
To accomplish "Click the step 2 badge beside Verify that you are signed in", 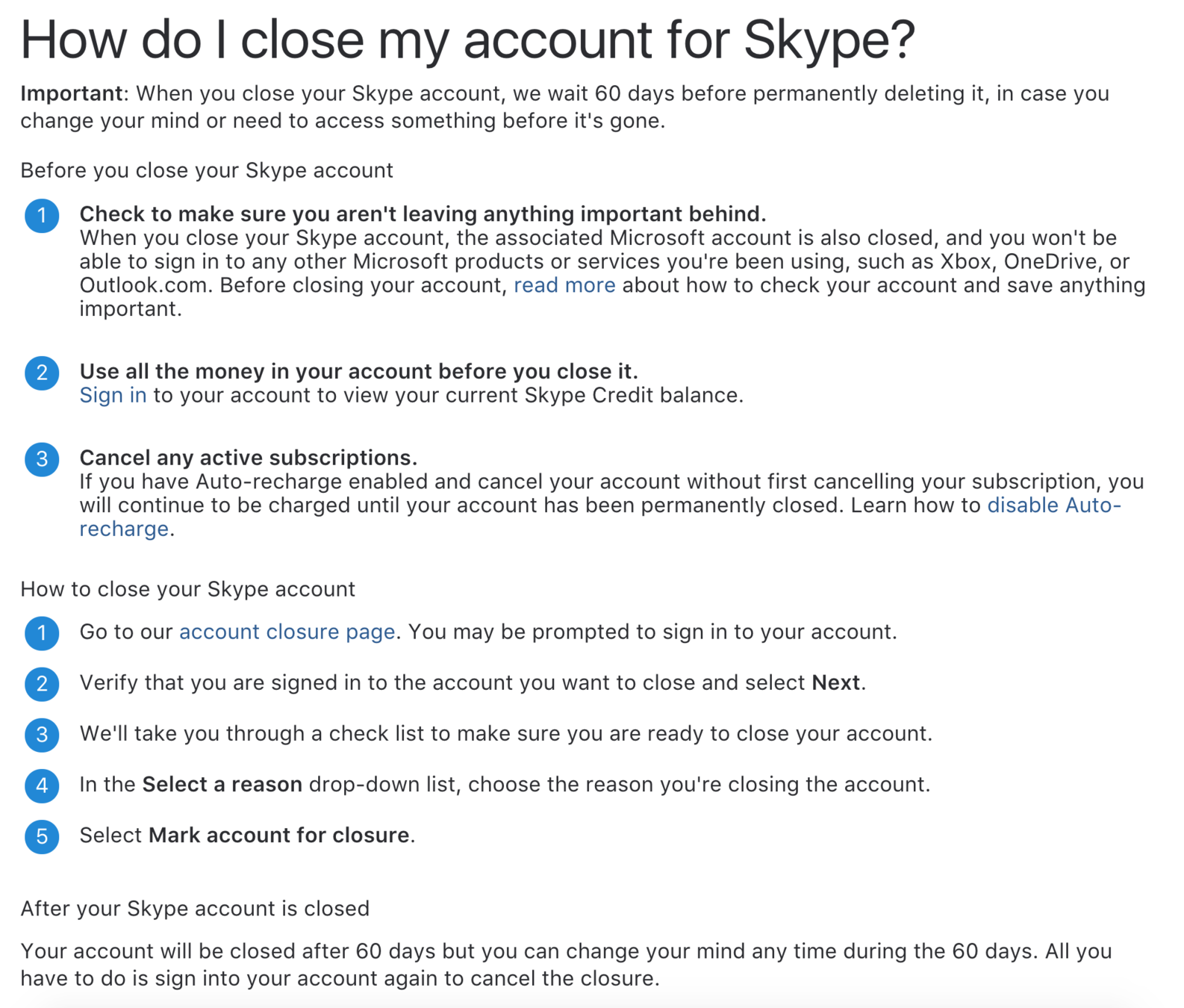I will [42, 684].
